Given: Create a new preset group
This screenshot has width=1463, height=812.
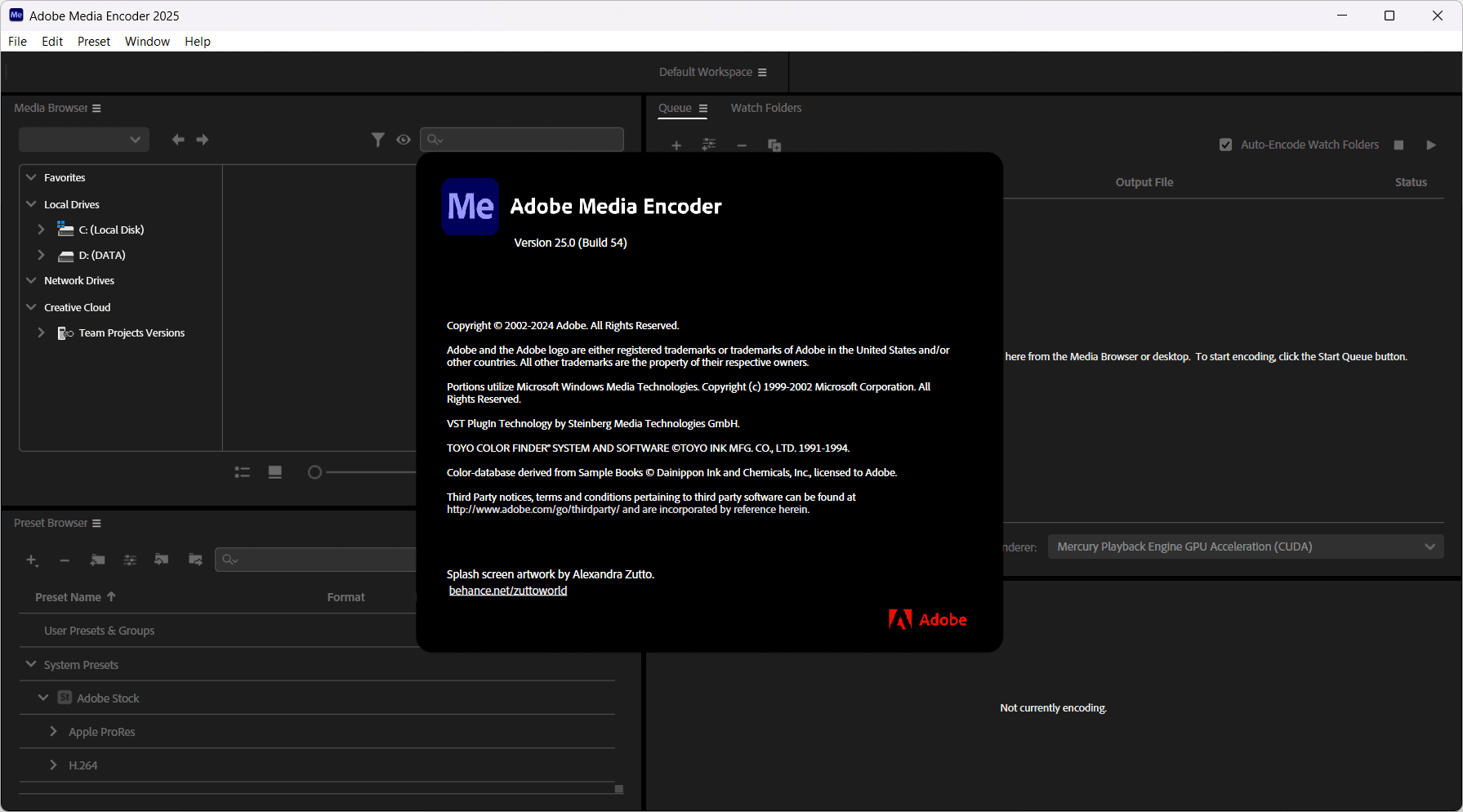Looking at the screenshot, I should click(x=97, y=560).
